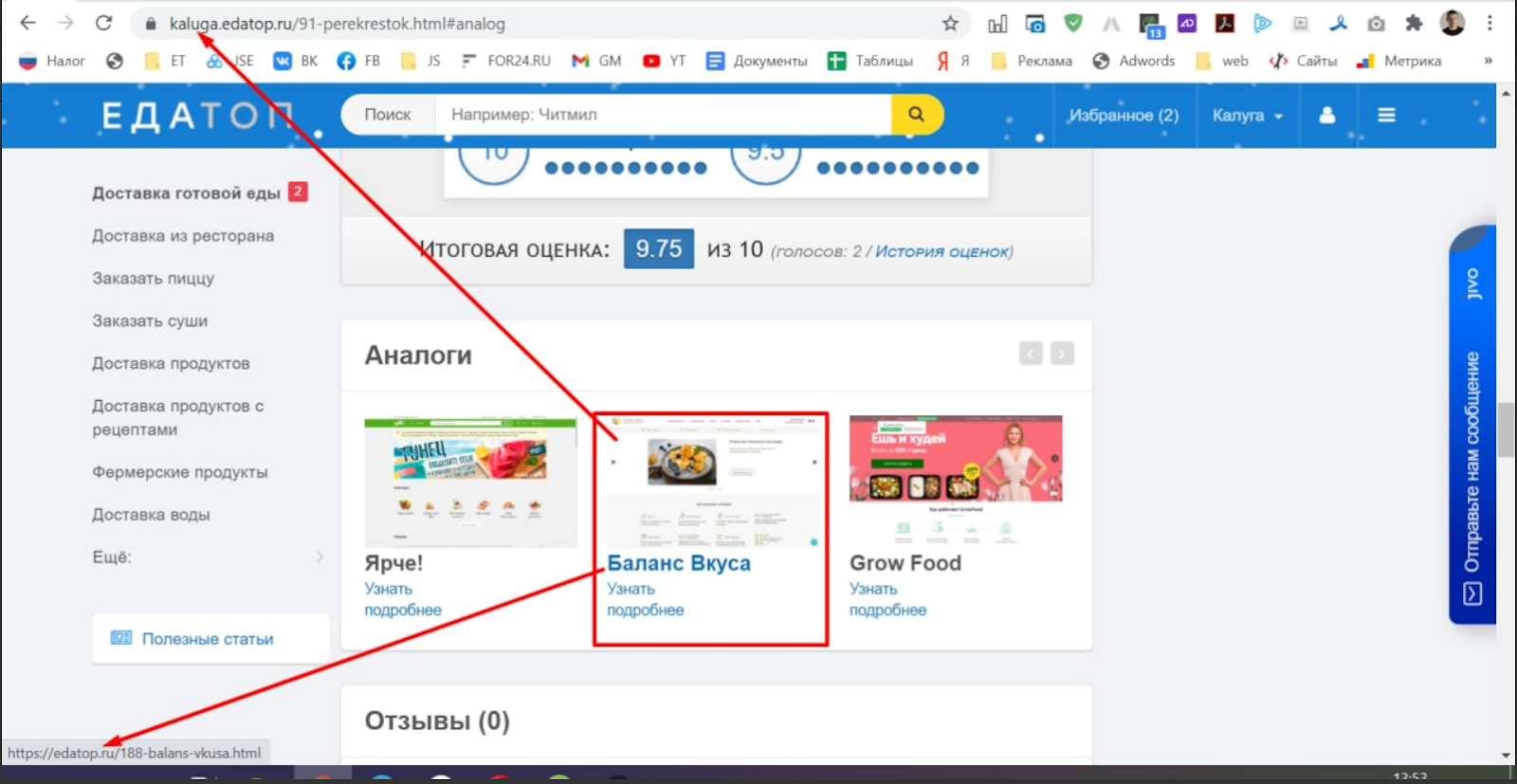Screen dimensions: 1517x784
Task: Open the BK bookmark
Action: 296,61
